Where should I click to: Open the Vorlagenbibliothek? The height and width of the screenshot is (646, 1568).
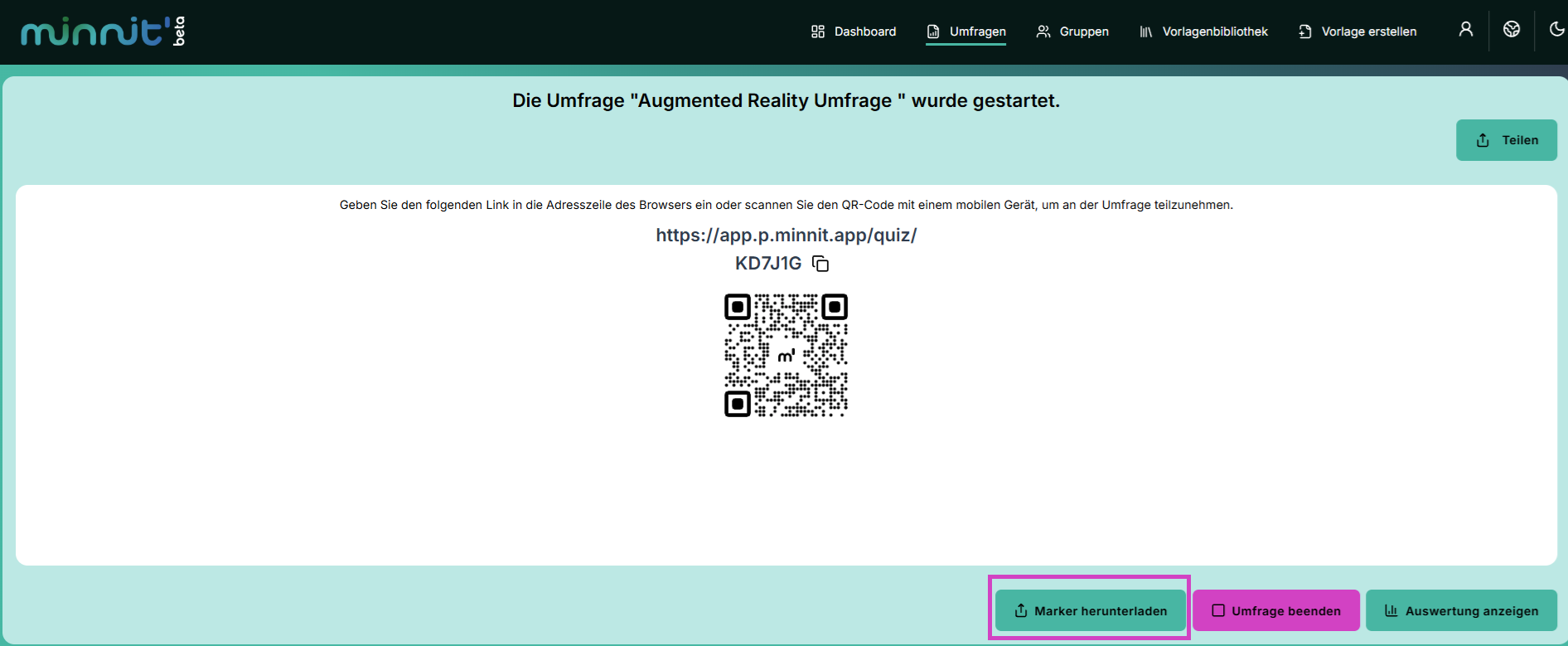[1203, 32]
